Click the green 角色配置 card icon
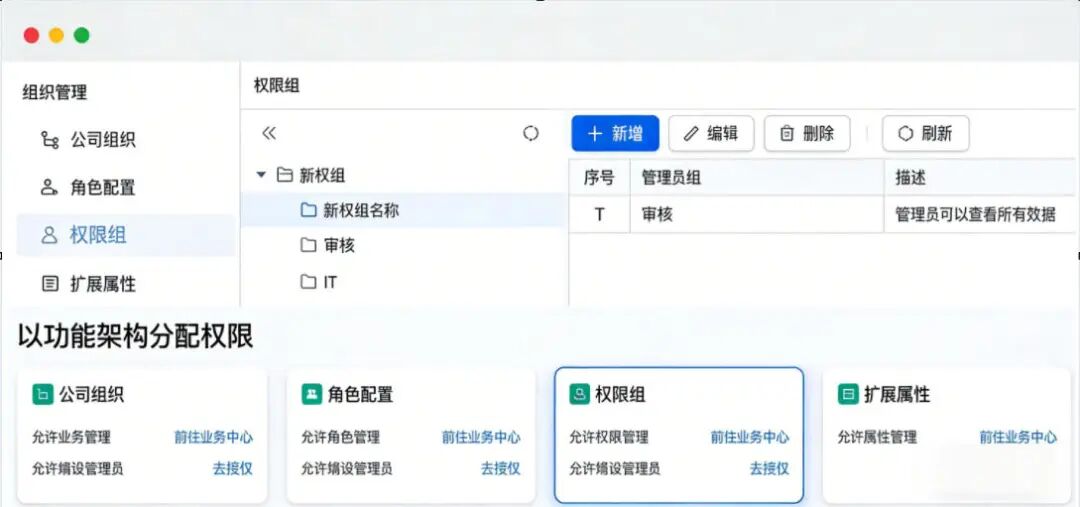The height and width of the screenshot is (507, 1080). [311, 395]
